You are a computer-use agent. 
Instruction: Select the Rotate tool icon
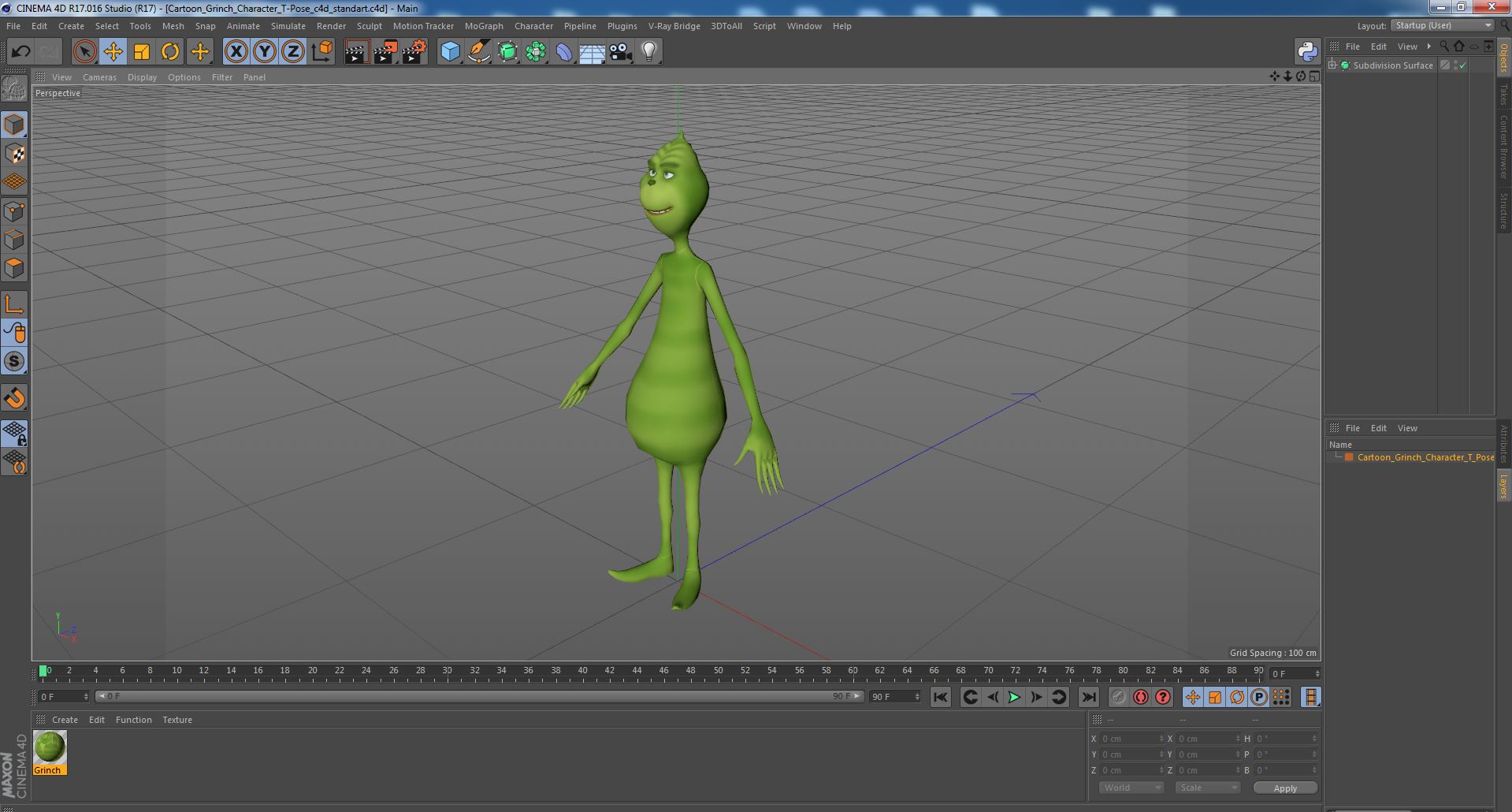170,52
